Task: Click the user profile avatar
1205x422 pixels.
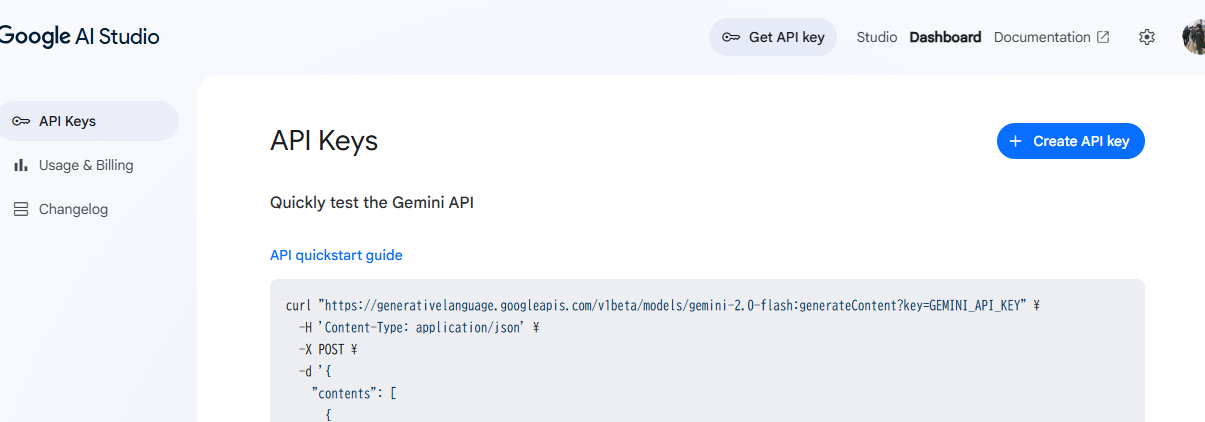Action: (1194, 37)
